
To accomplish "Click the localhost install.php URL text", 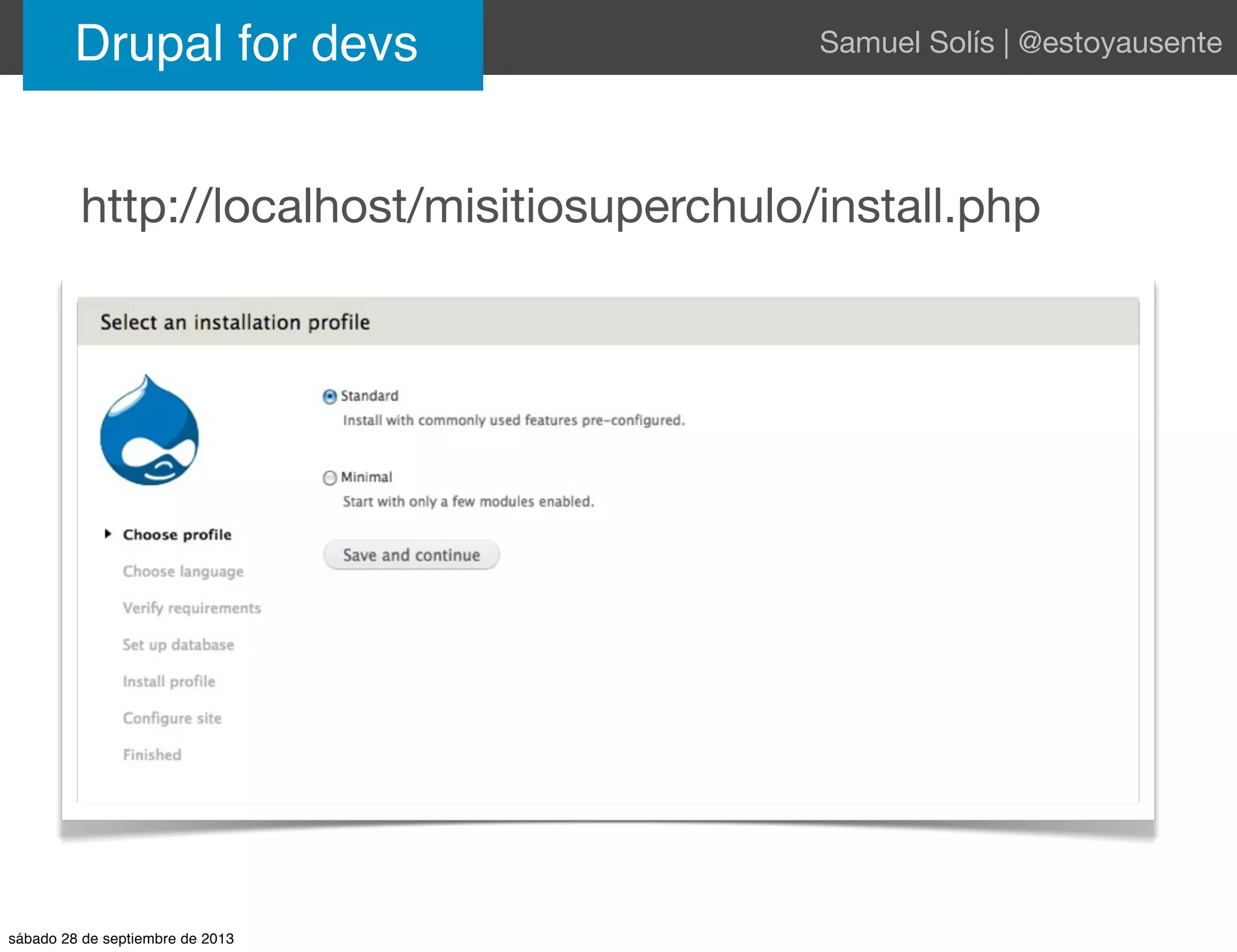I will point(561,207).
